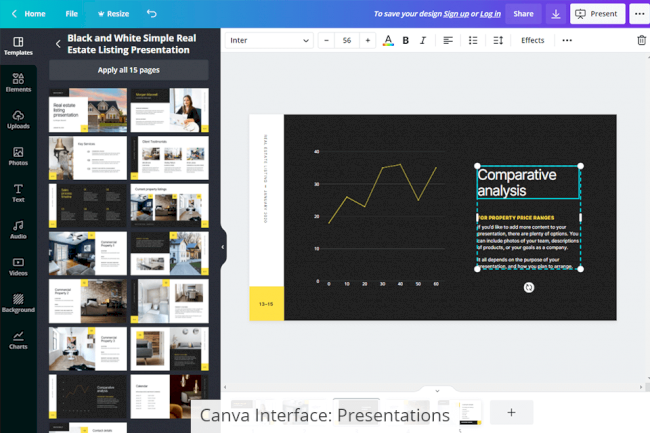The image size is (650, 433).
Task: Open the Charts panel
Action: point(18,340)
